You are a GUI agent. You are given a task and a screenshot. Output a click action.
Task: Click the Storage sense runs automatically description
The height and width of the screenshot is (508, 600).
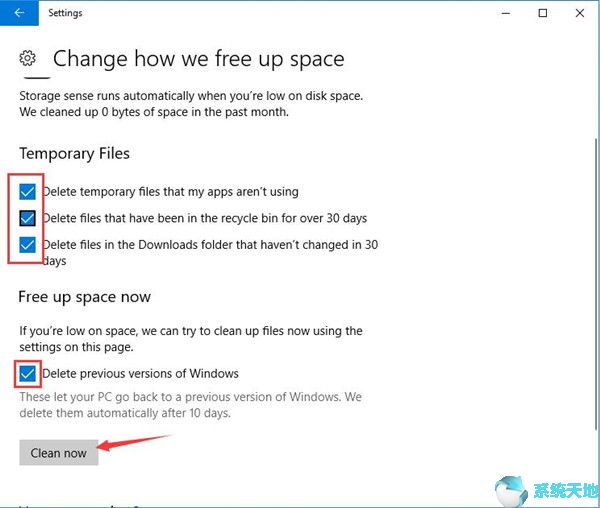coord(190,96)
